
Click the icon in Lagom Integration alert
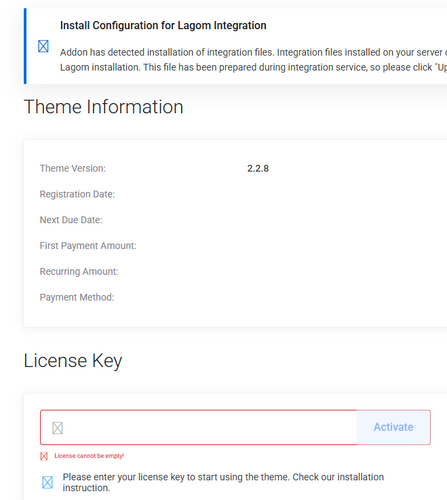coord(43,46)
